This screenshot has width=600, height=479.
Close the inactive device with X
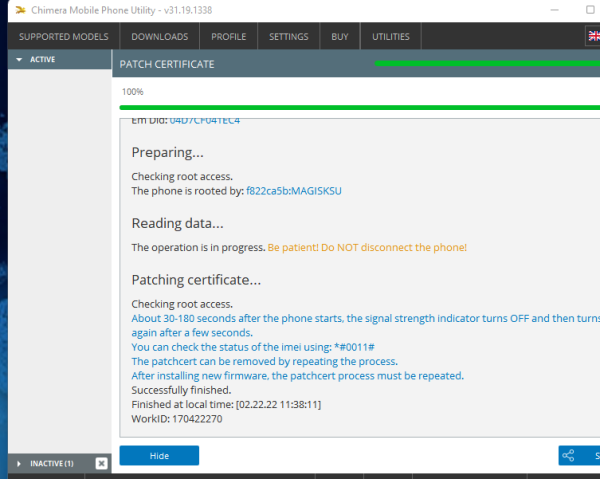tap(101, 464)
